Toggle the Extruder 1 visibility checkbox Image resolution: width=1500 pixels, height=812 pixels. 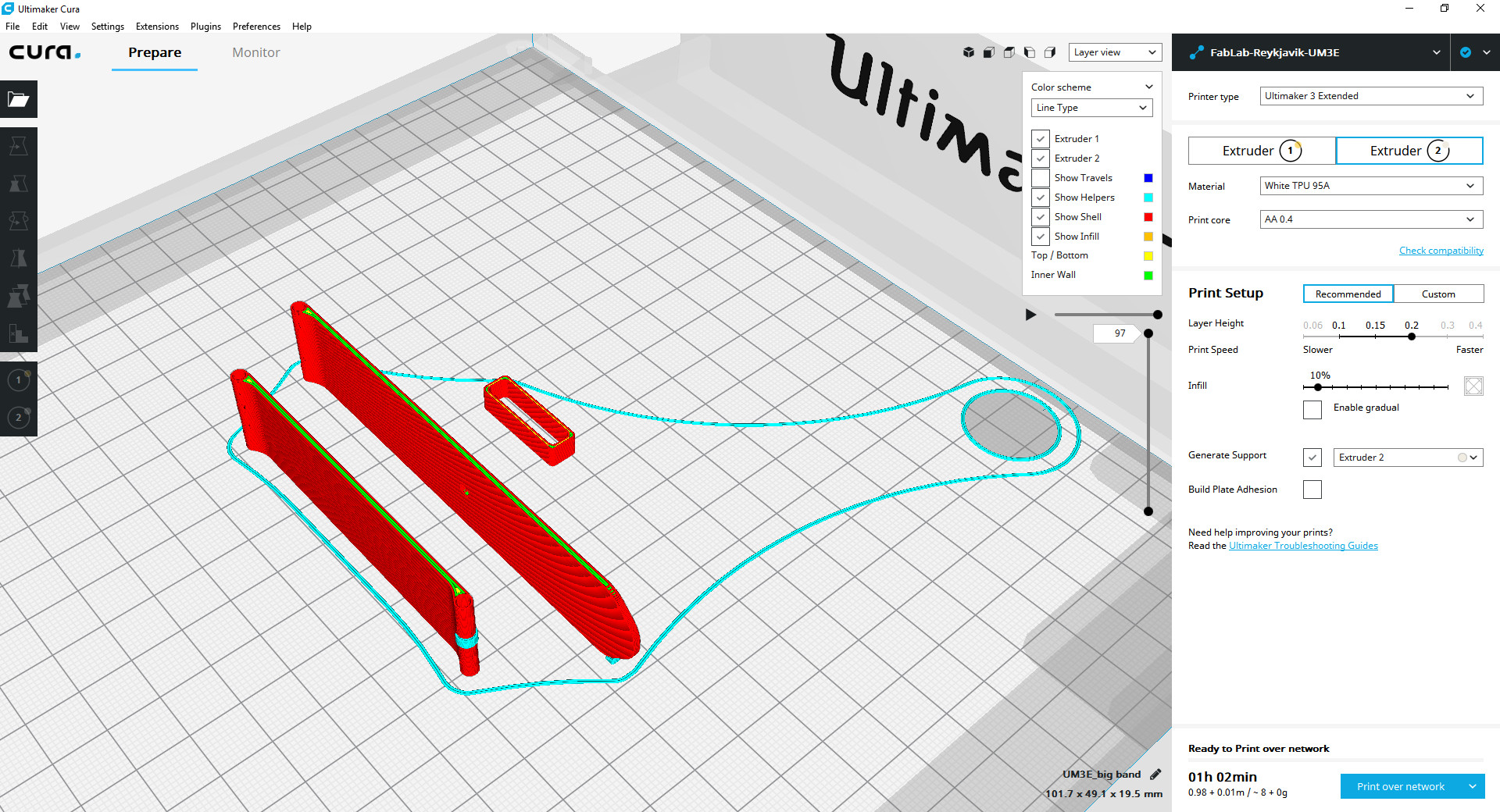(x=1041, y=139)
